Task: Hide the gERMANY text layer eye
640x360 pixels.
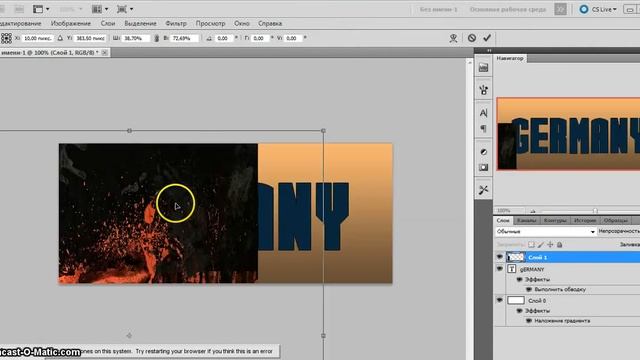Action: pyautogui.click(x=500, y=269)
